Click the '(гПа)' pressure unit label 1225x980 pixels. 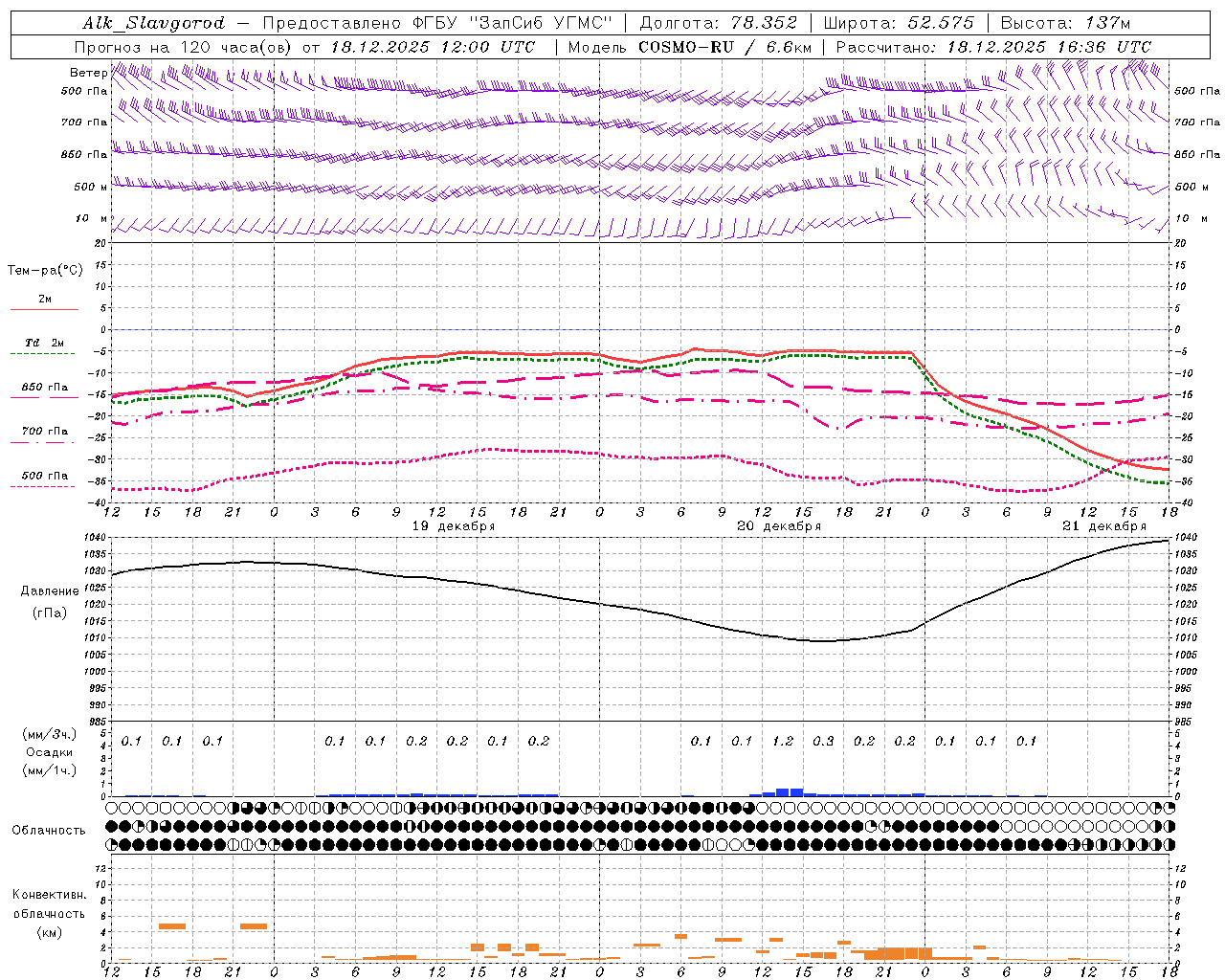50,612
